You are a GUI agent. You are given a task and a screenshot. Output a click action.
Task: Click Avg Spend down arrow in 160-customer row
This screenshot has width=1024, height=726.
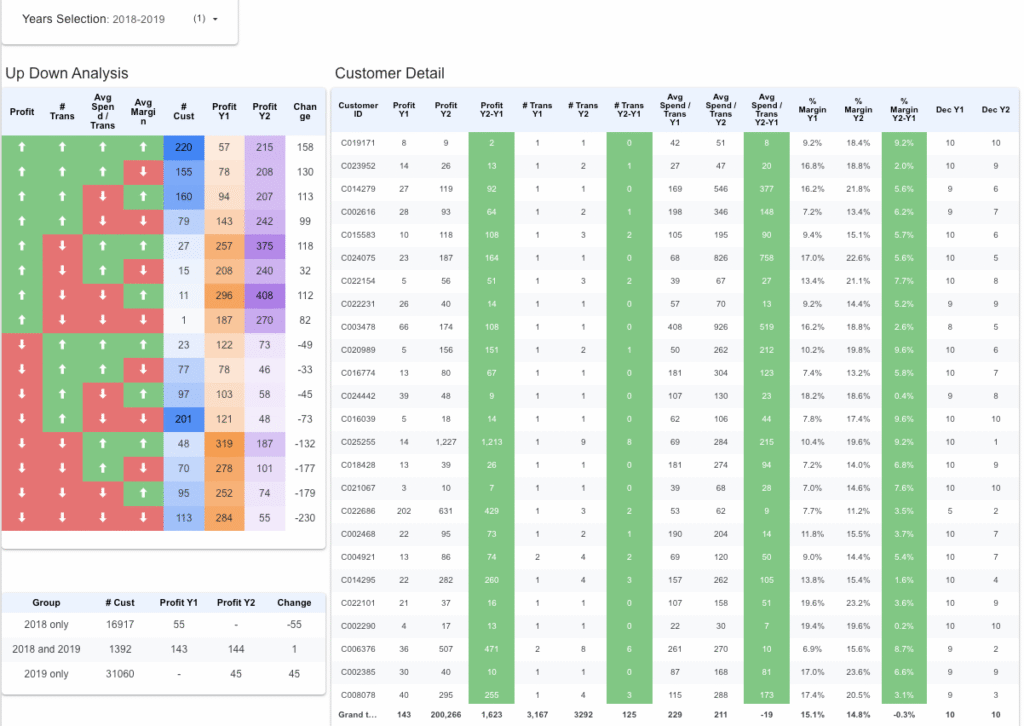[102, 196]
